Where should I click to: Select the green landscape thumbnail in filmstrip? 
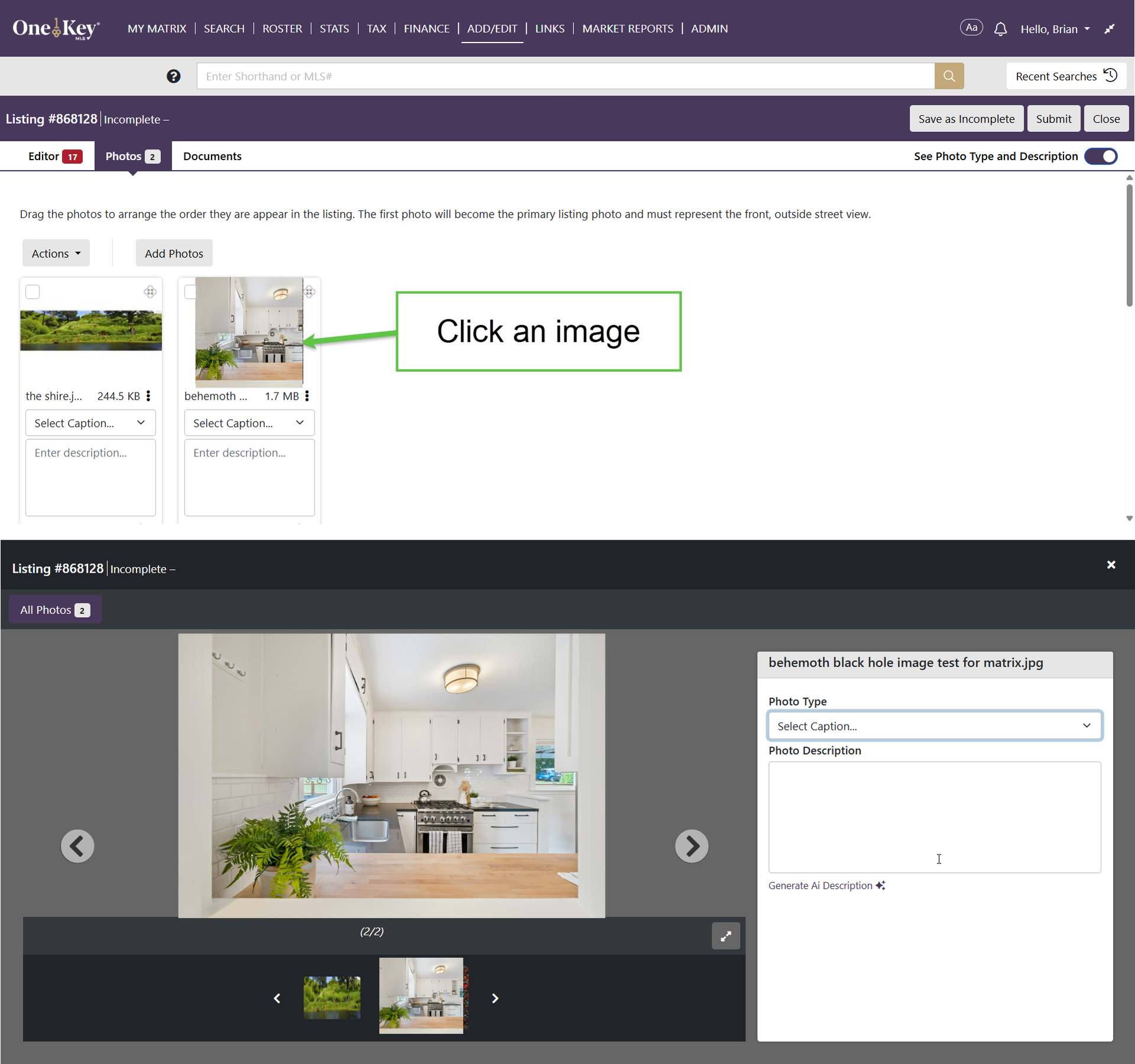click(332, 997)
